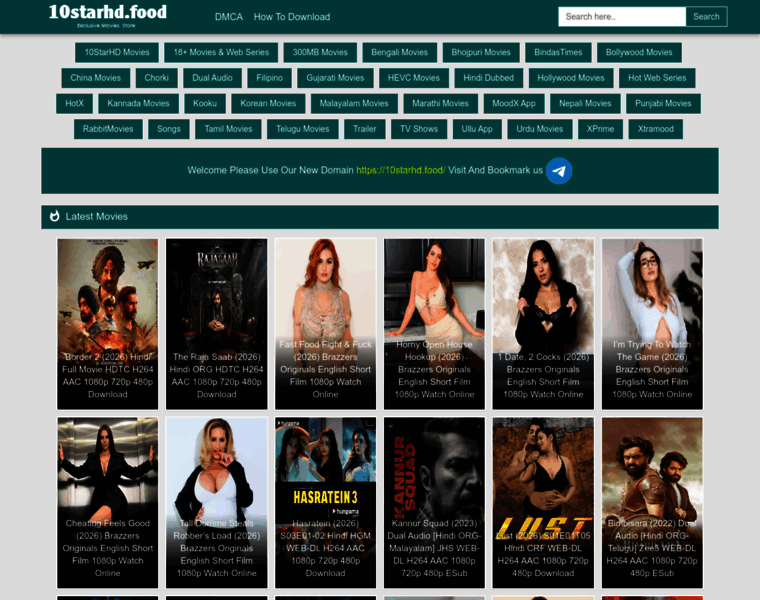The width and height of the screenshot is (760, 600).
Task: Open the Trailer category
Action: 364,129
